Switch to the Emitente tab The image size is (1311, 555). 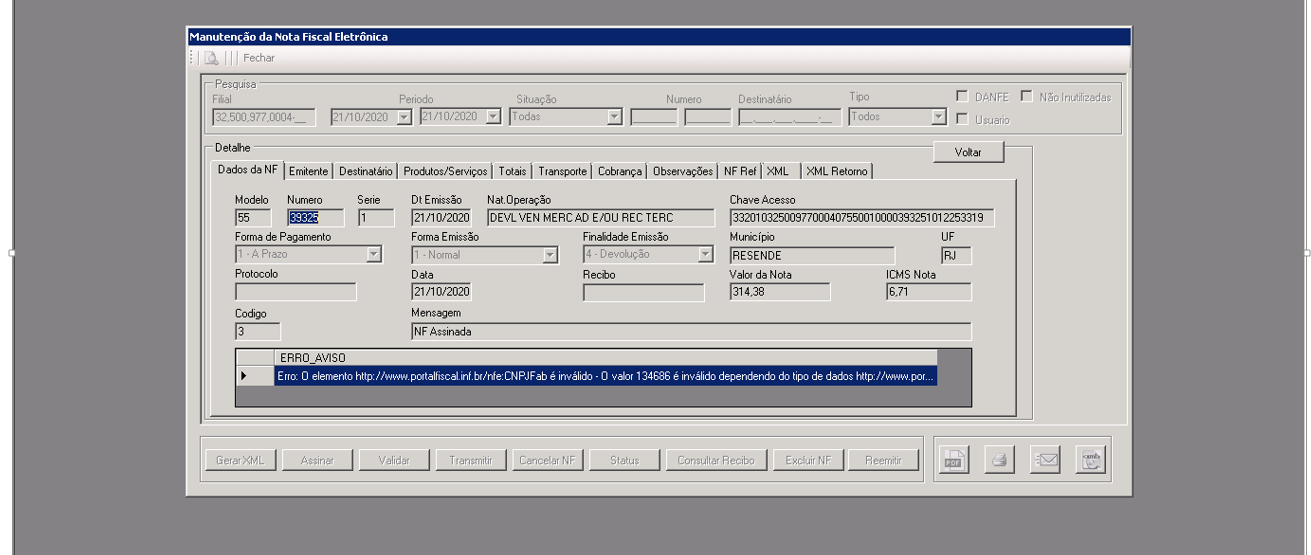tap(309, 171)
